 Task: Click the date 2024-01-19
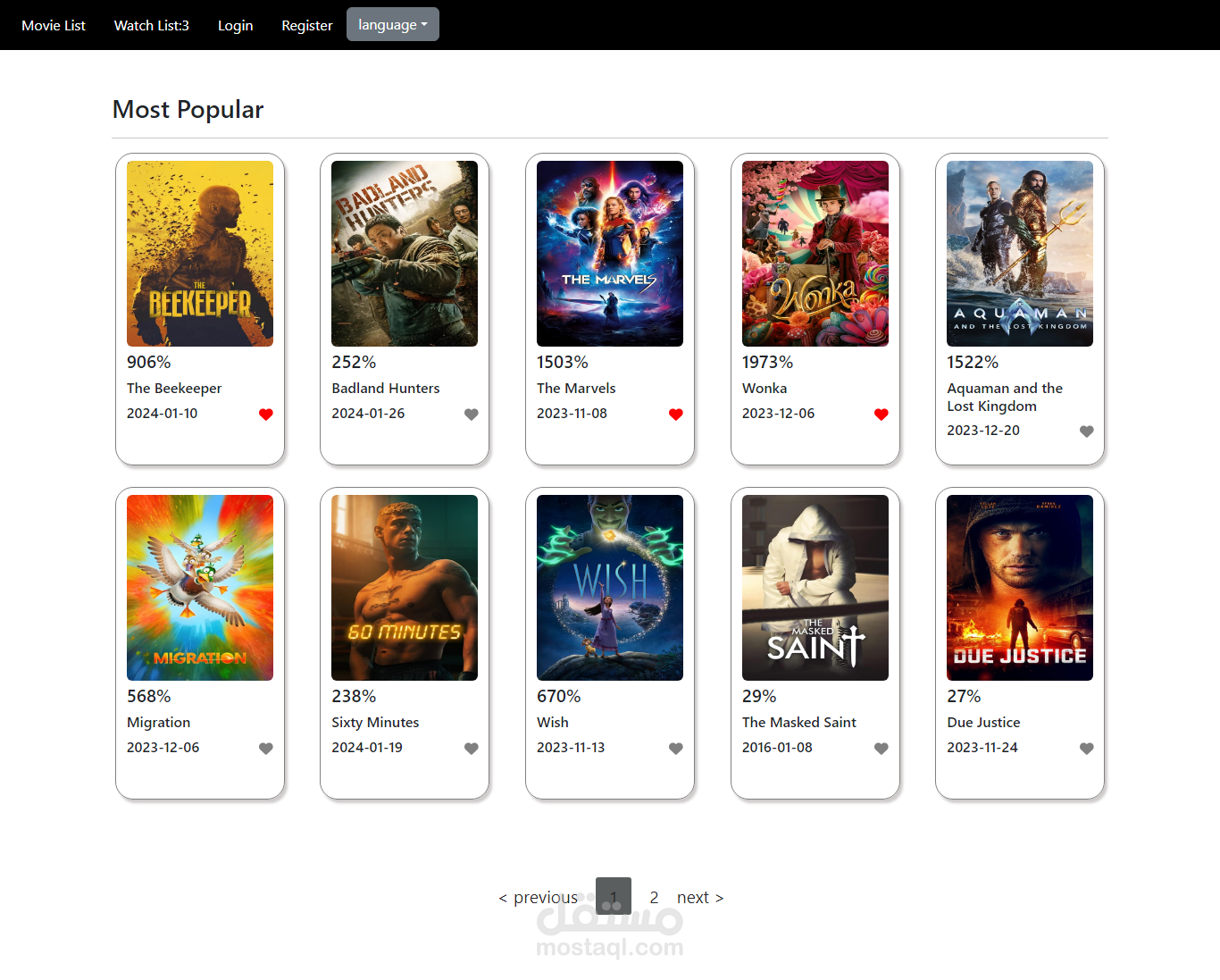(367, 748)
